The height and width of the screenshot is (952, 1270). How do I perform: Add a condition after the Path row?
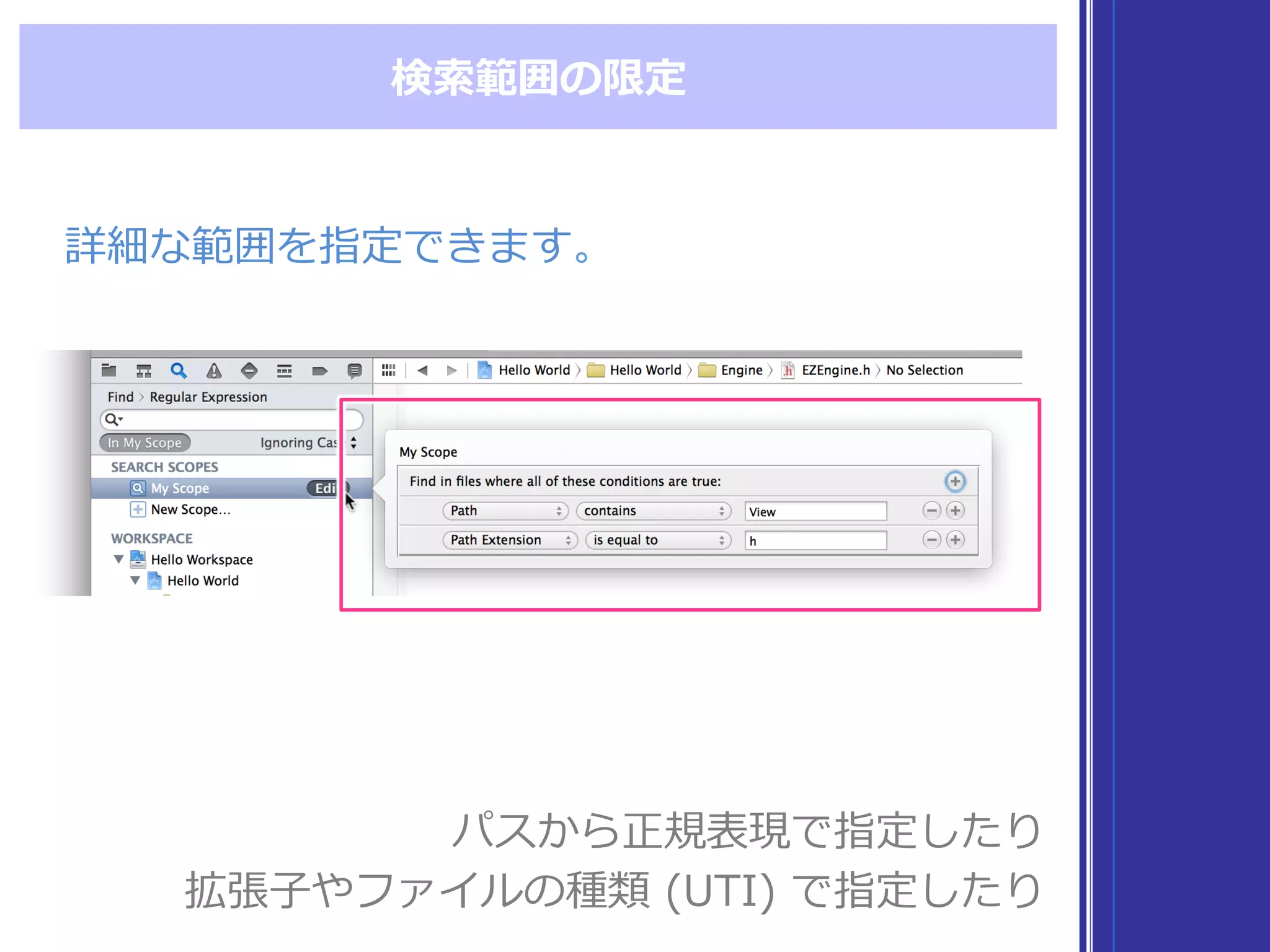pos(956,511)
